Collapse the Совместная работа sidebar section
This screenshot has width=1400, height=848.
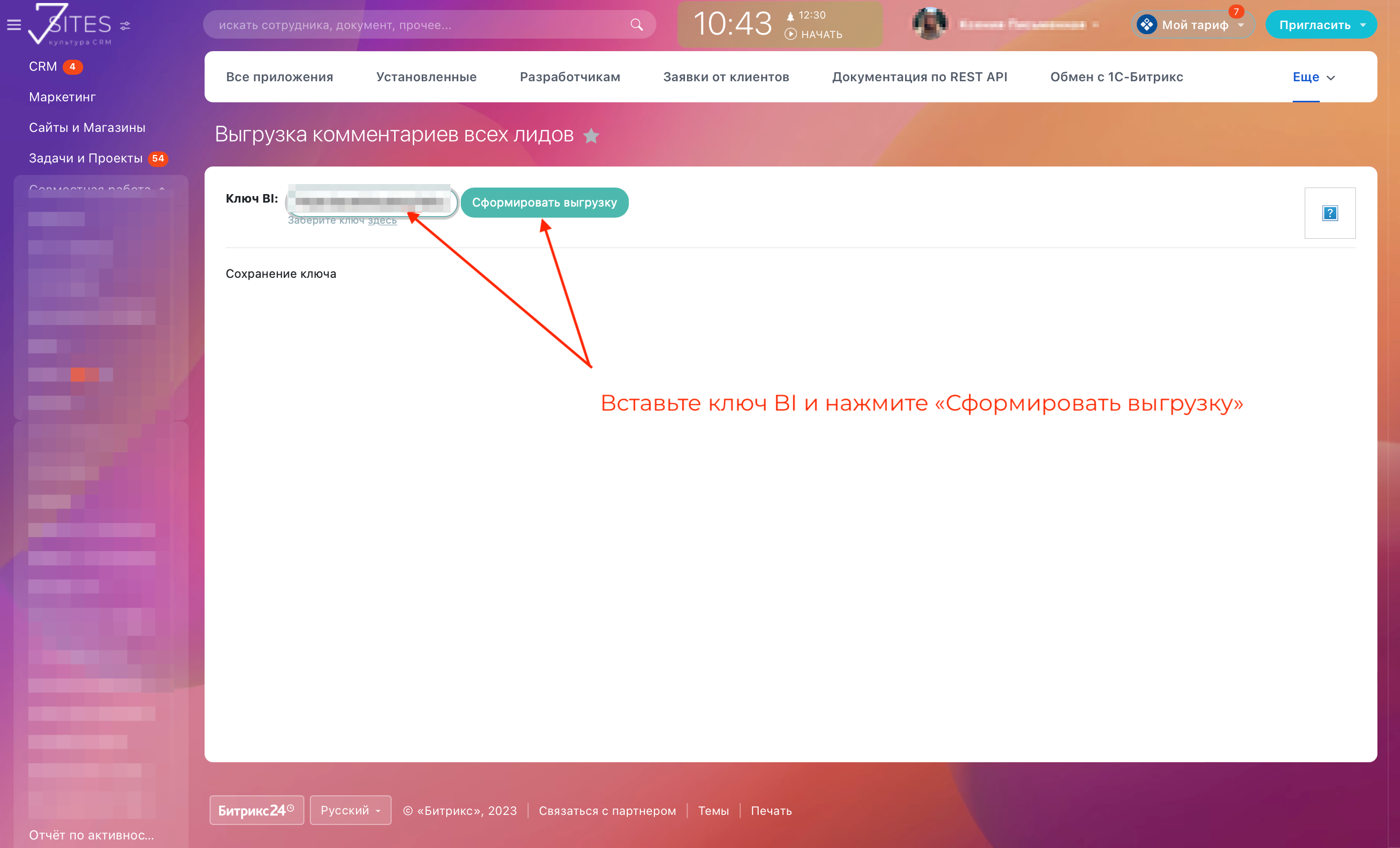coord(162,188)
